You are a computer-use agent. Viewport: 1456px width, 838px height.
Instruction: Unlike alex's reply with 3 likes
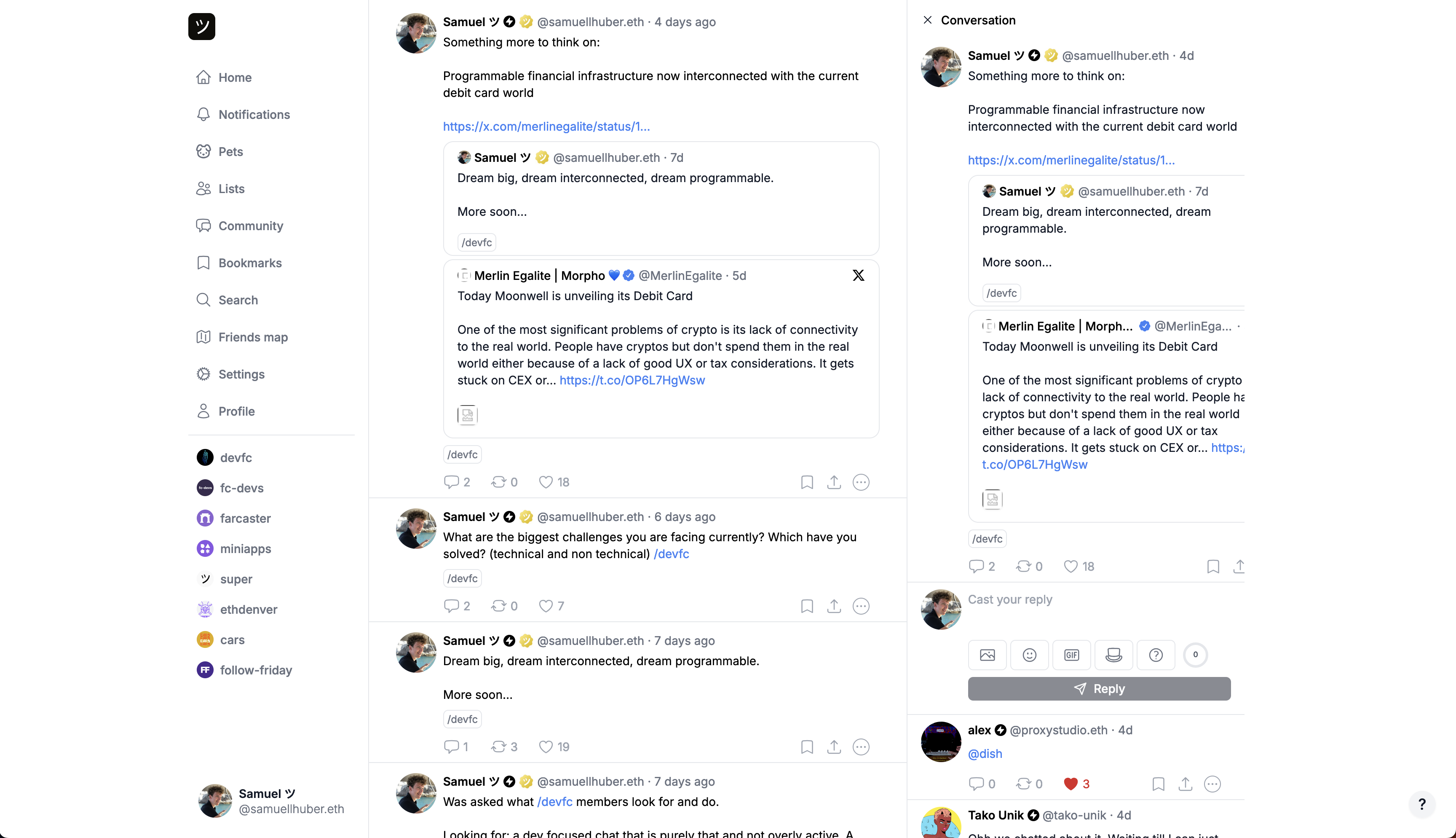pyautogui.click(x=1070, y=784)
